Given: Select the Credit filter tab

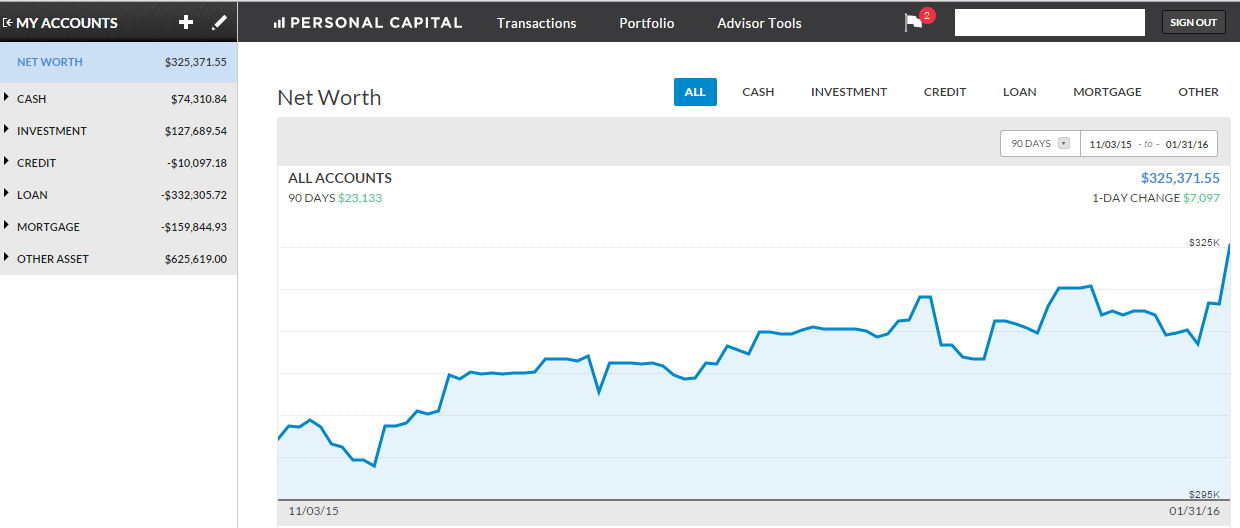Looking at the screenshot, I should (945, 92).
